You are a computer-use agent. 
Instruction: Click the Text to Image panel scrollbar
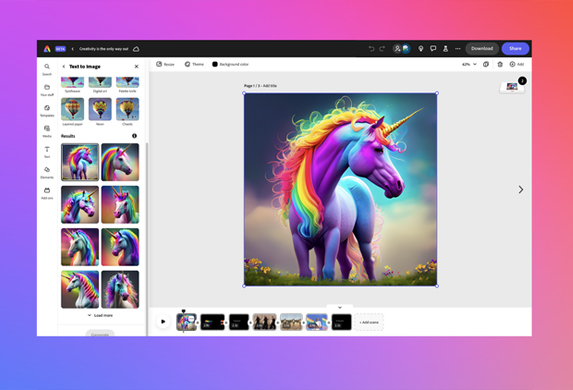pos(147,238)
